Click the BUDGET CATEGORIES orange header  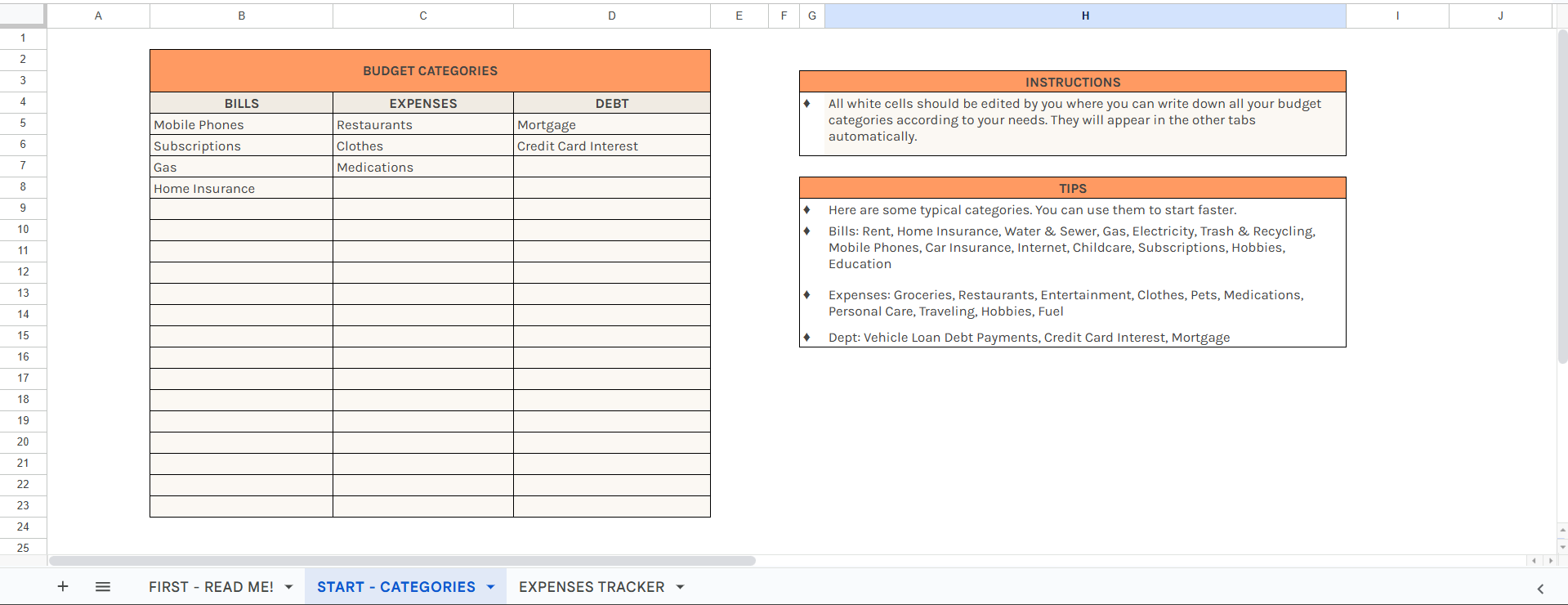[430, 71]
